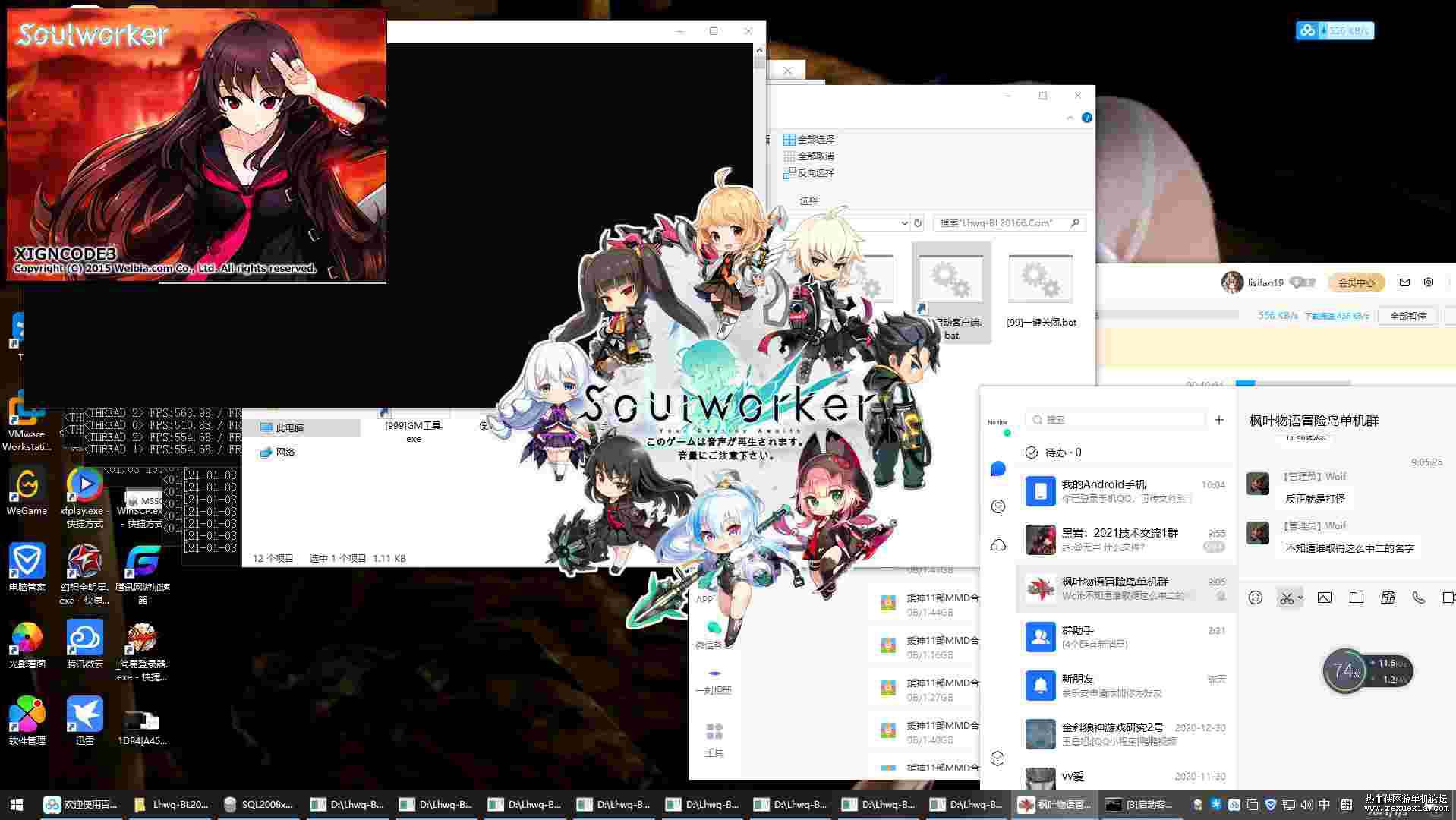The width and height of the screenshot is (1456, 820).
Task: Open the 一刻相册 item in the netdisk sidebar
Action: click(714, 681)
